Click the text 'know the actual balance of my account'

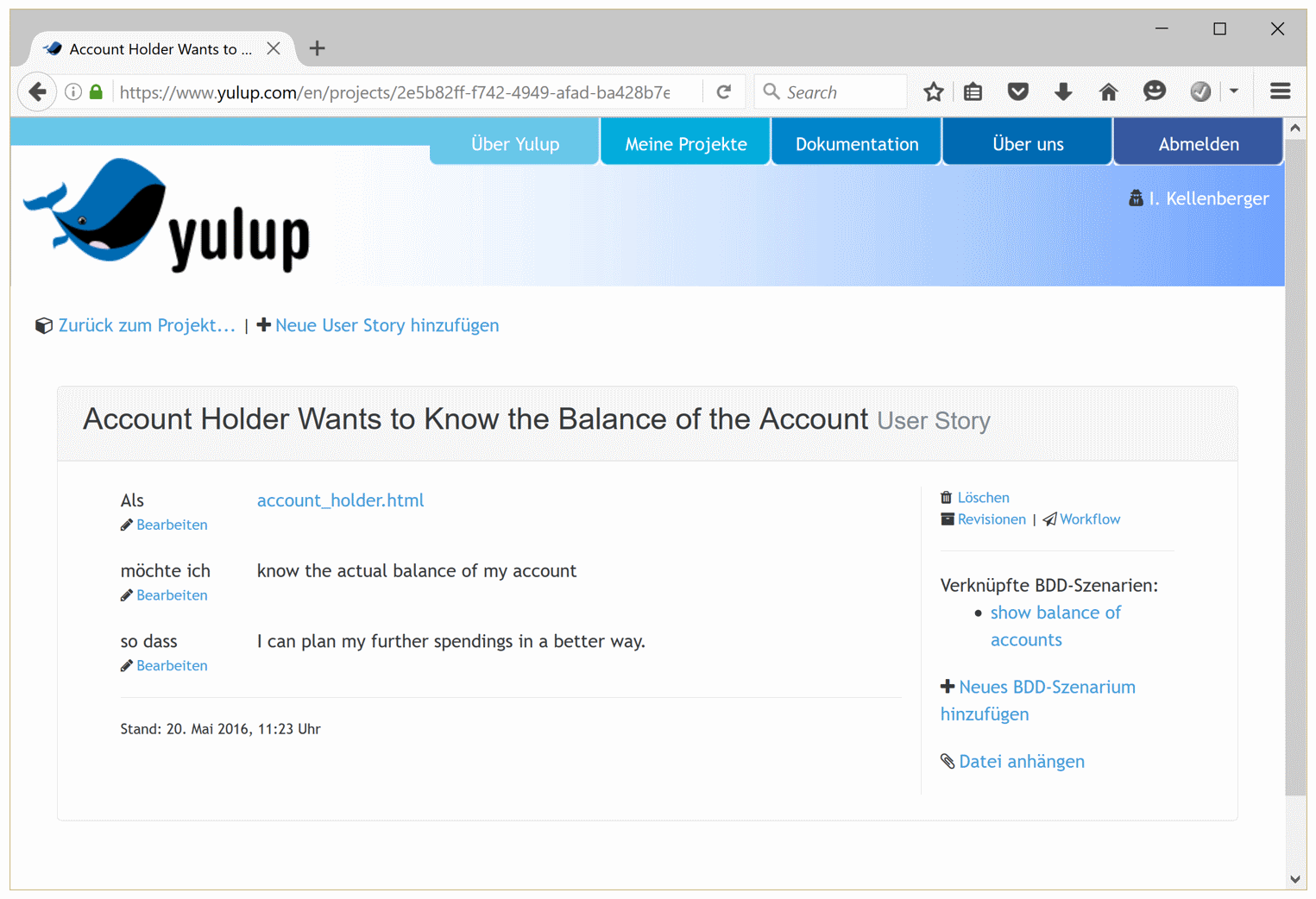pos(417,571)
